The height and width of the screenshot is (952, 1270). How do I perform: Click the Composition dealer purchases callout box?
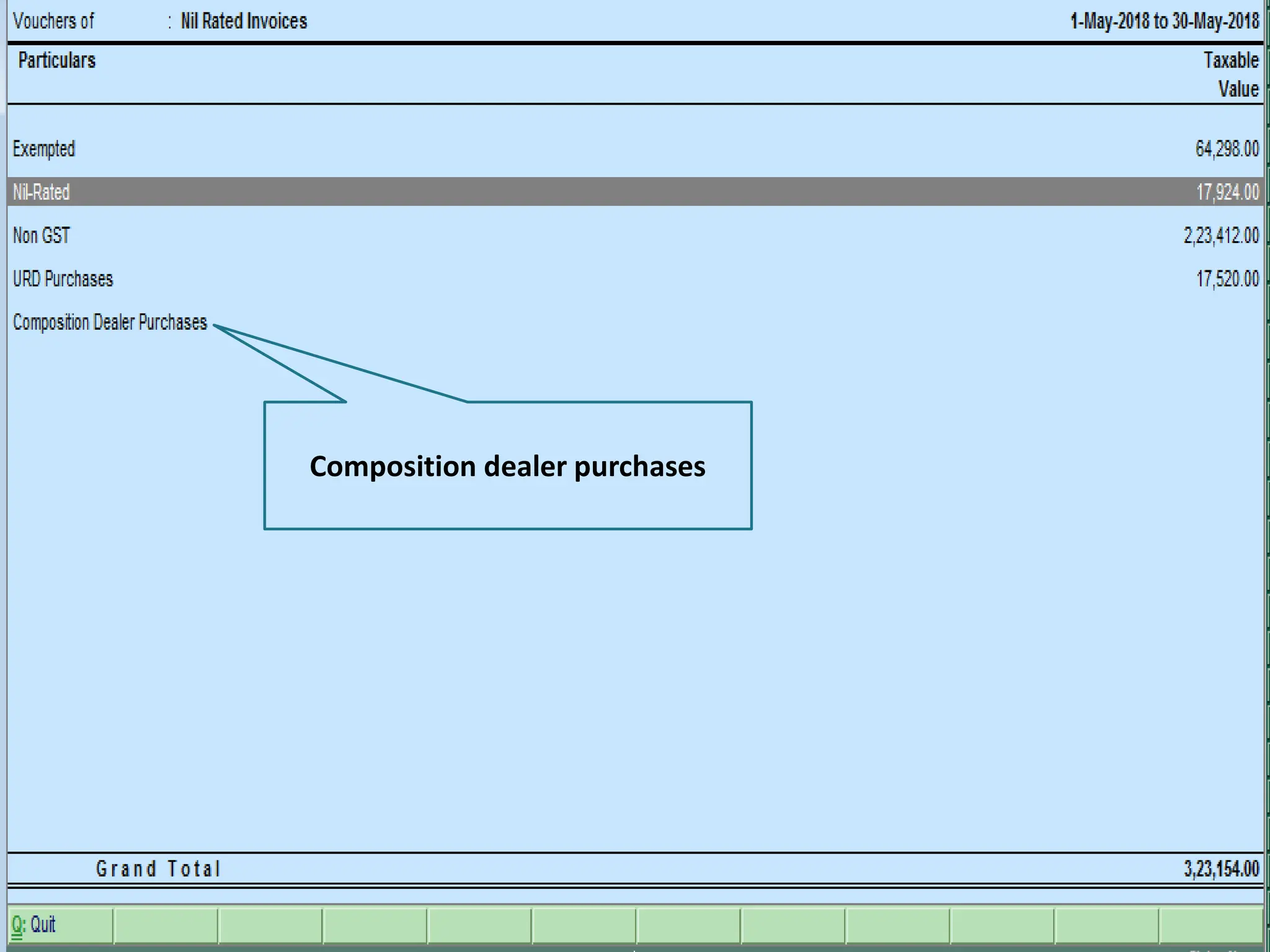pos(507,466)
